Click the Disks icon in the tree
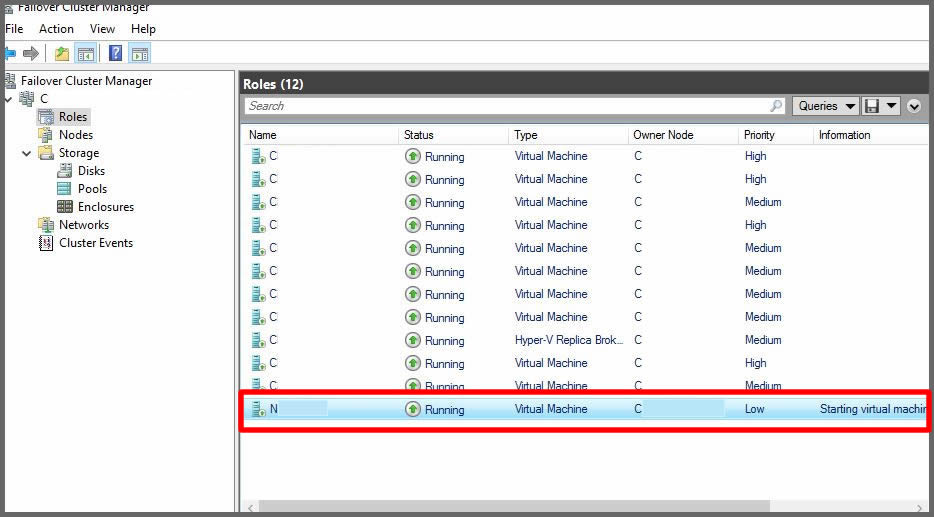Viewport: 934px width, 517px height. pos(65,171)
